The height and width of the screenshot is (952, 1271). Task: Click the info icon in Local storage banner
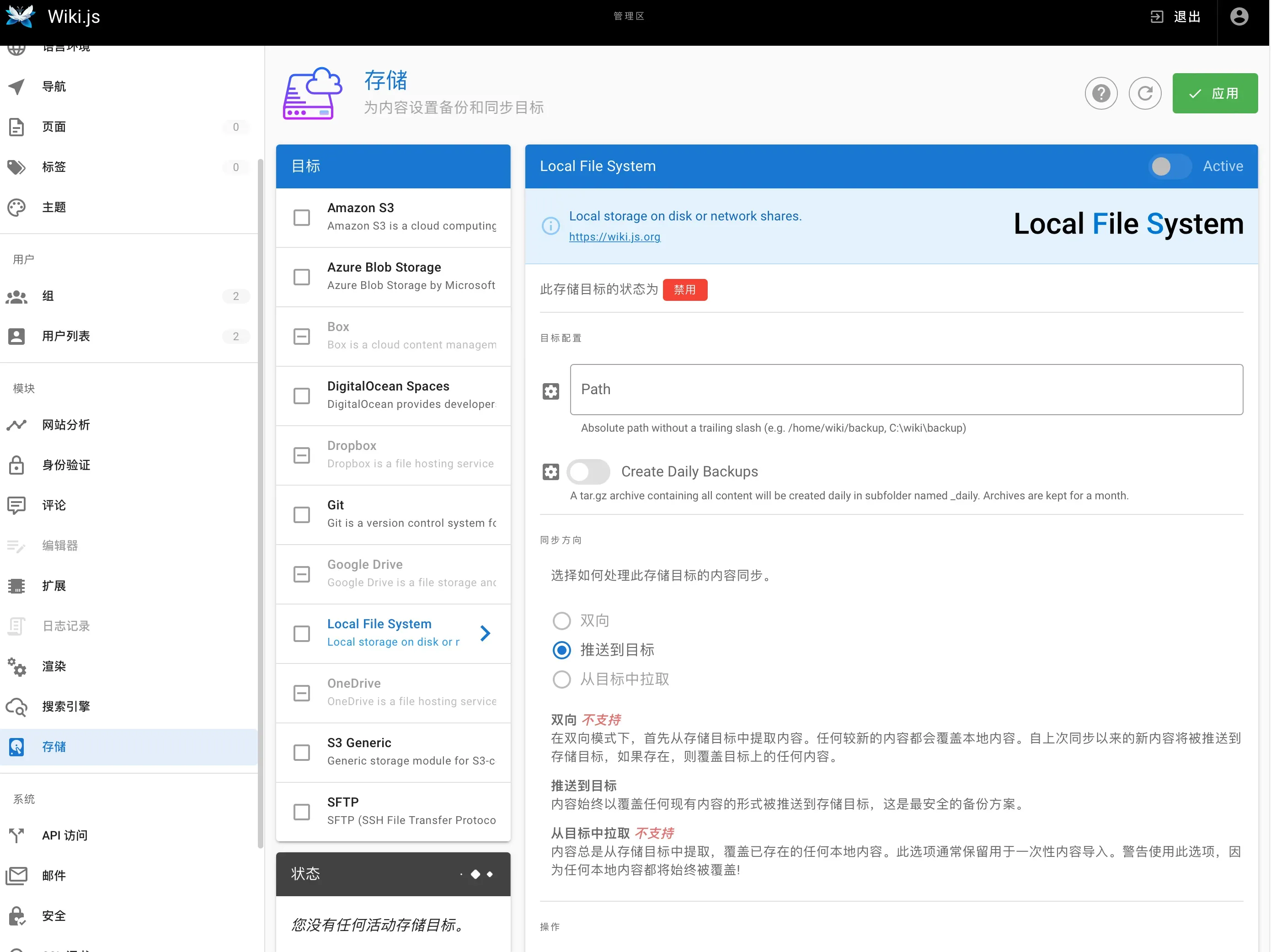(550, 226)
